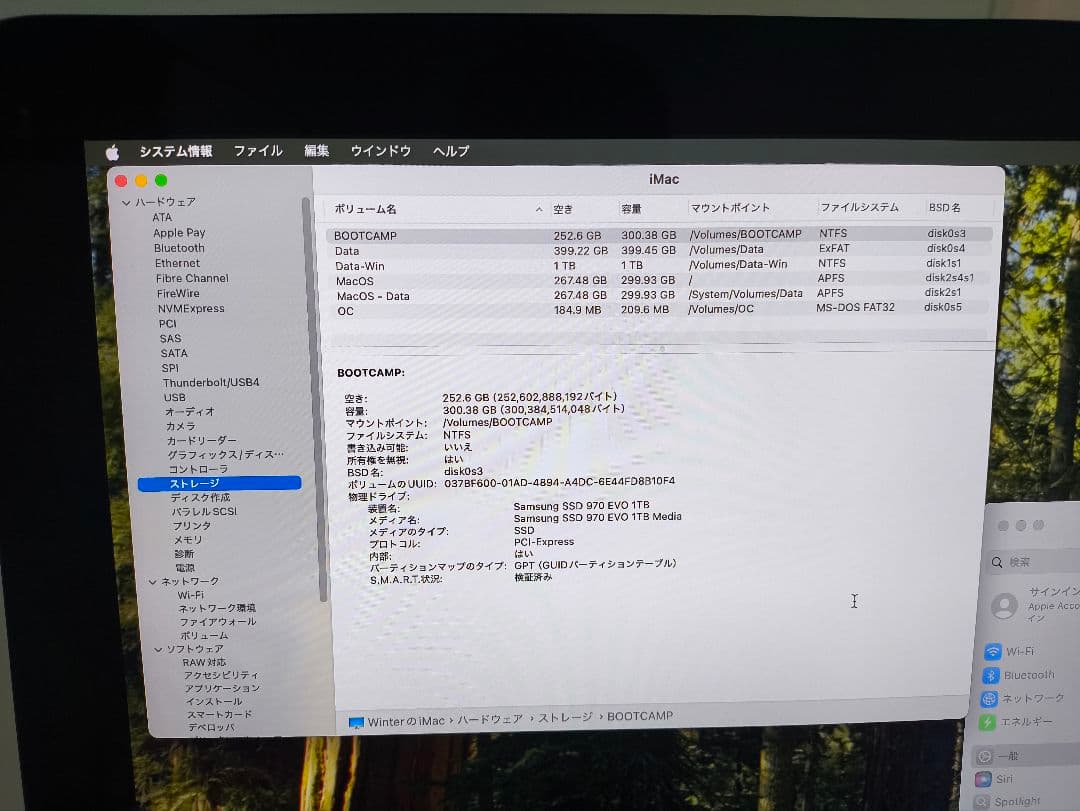Screen dimensions: 1080x811
Task: Open the ファイル menu
Action: tap(258, 150)
